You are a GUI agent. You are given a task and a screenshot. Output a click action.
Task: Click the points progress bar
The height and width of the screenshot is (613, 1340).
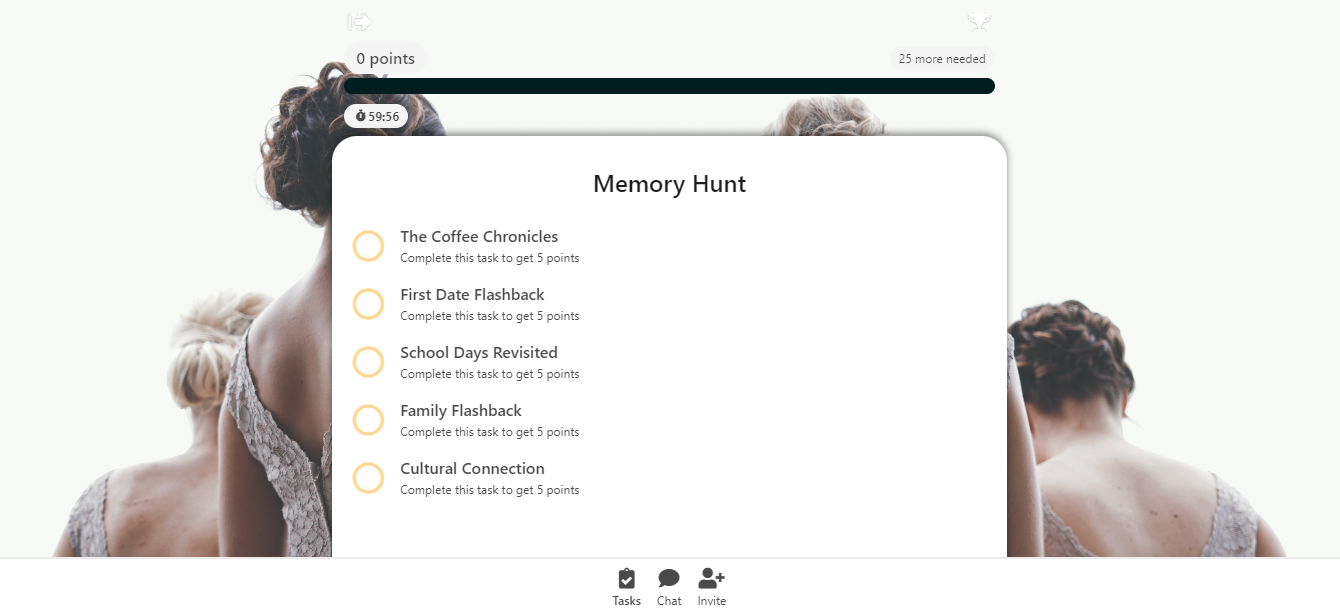(x=669, y=86)
